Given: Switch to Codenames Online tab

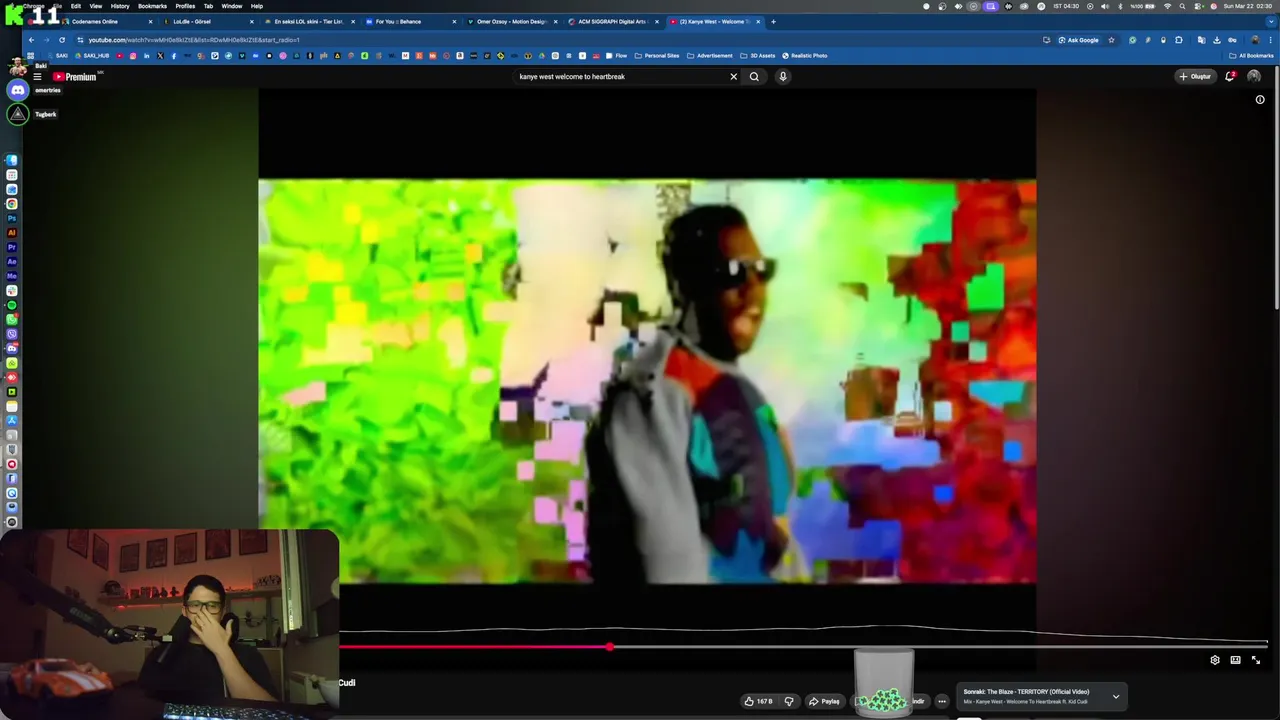Looking at the screenshot, I should pyautogui.click(x=95, y=21).
